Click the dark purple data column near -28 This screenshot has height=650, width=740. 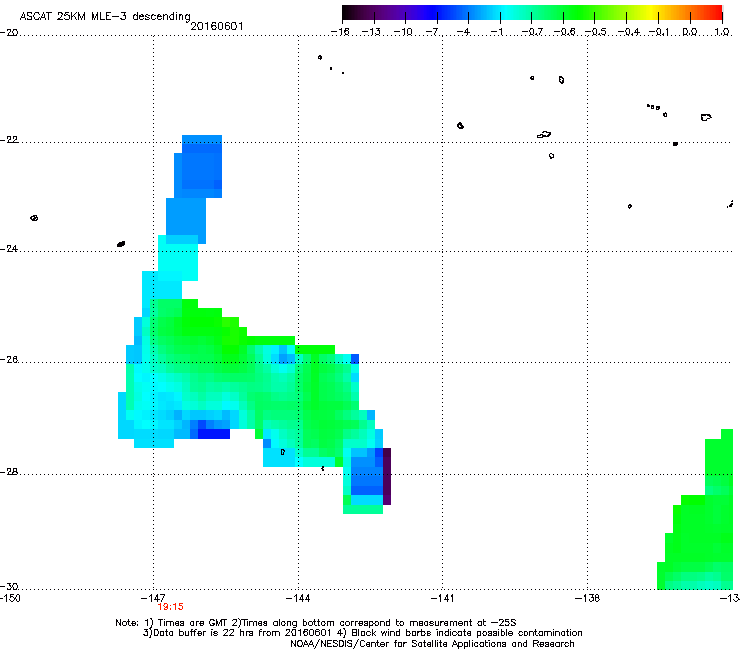pos(387,476)
